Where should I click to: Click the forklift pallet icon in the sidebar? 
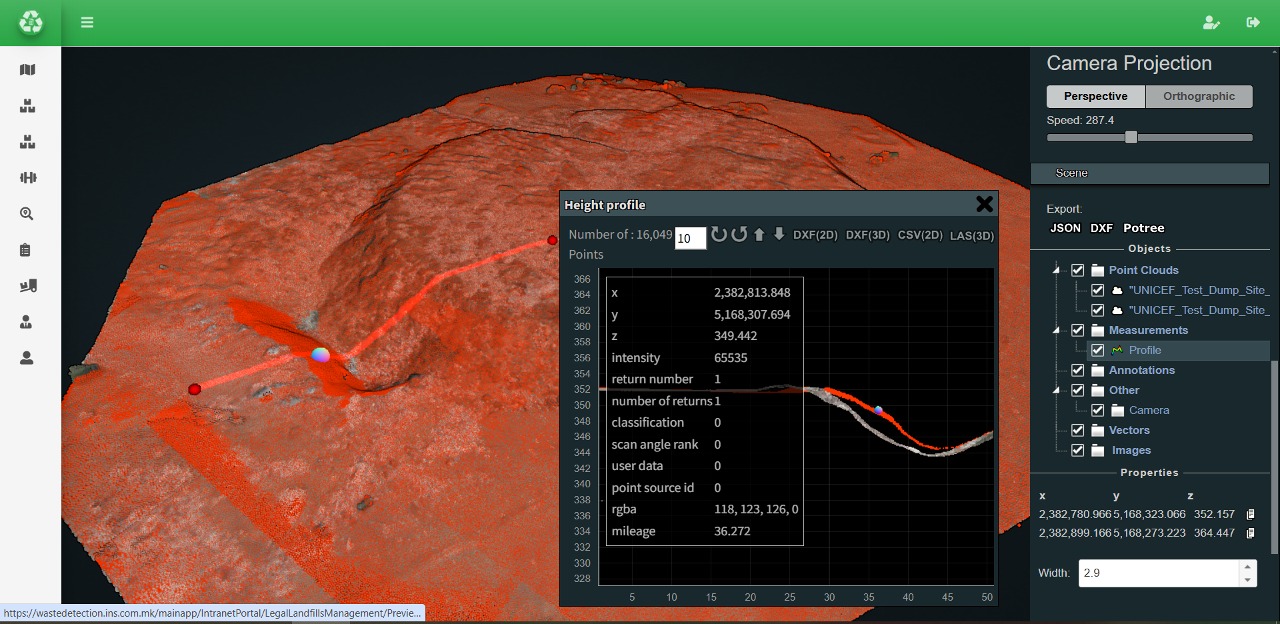[27, 286]
